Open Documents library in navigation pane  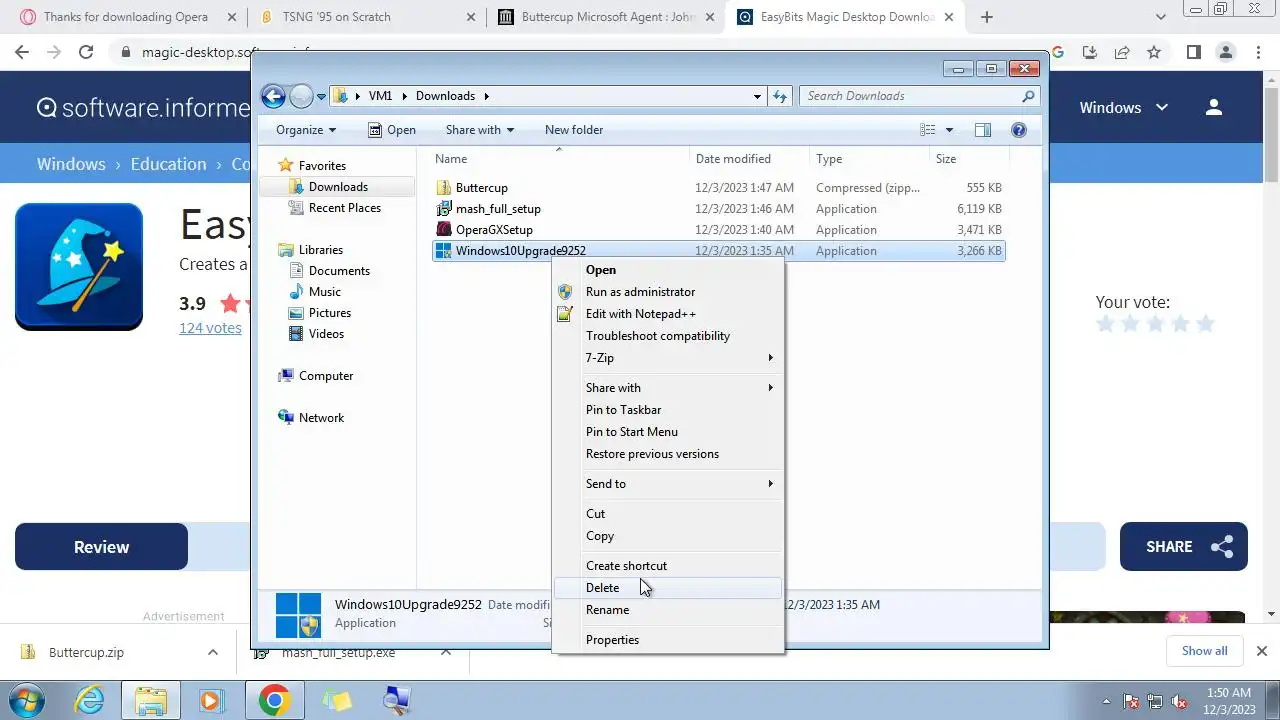(x=339, y=271)
